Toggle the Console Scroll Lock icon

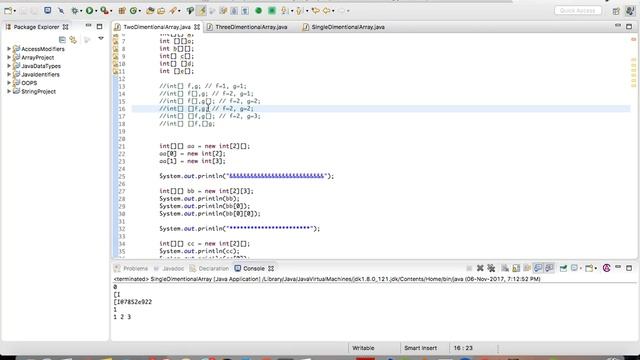point(516,268)
